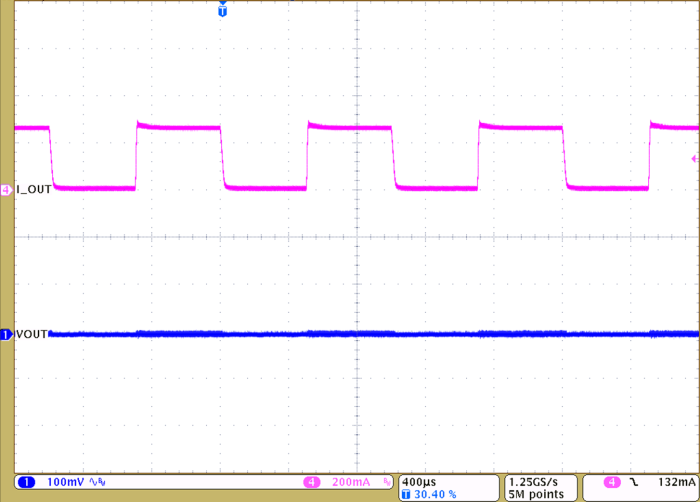This screenshot has width=700, height=502.
Task: Click the channel 1 AC coupling icon
Action: pos(96,482)
